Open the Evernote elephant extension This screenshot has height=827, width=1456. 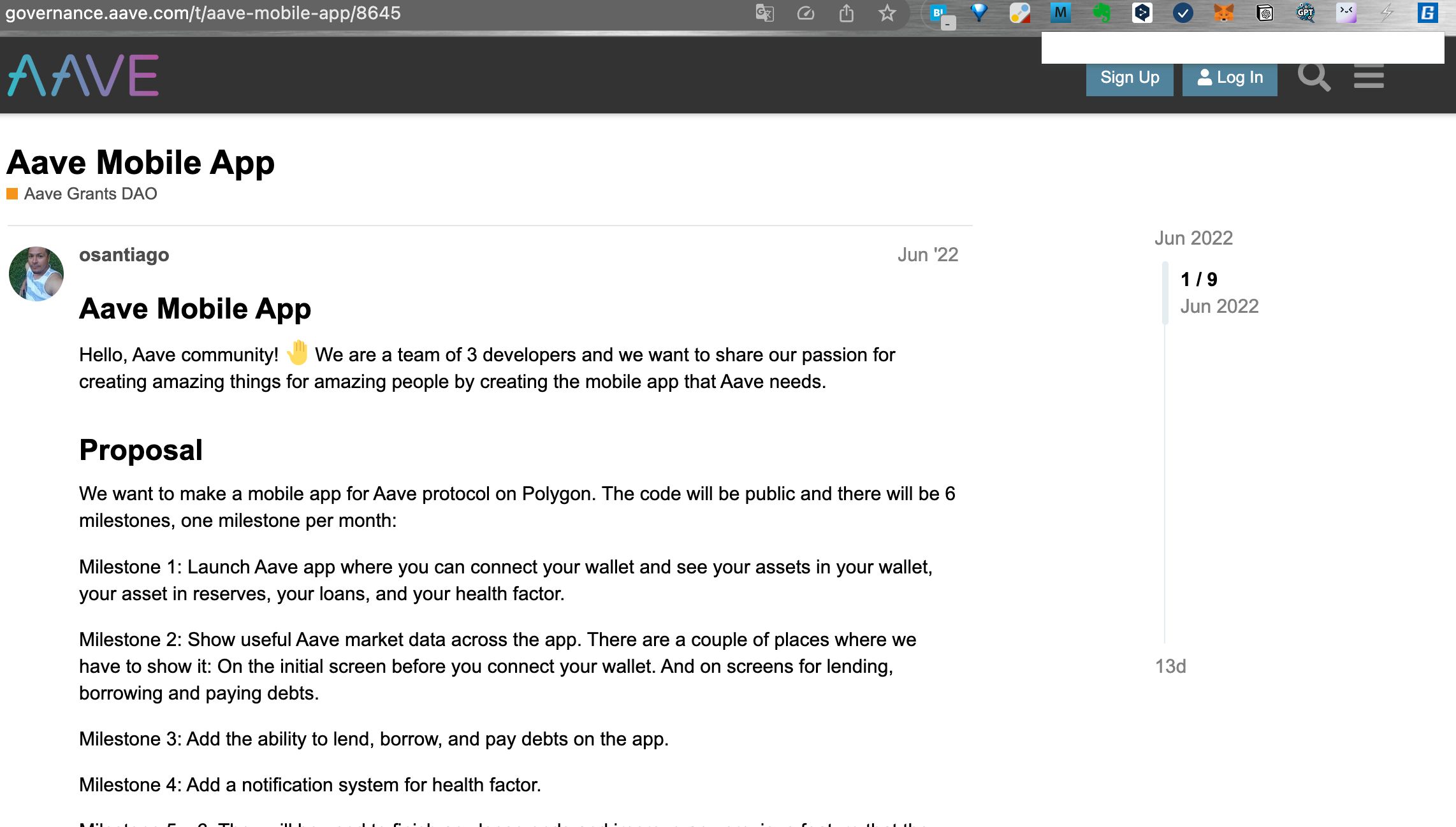point(1102,13)
